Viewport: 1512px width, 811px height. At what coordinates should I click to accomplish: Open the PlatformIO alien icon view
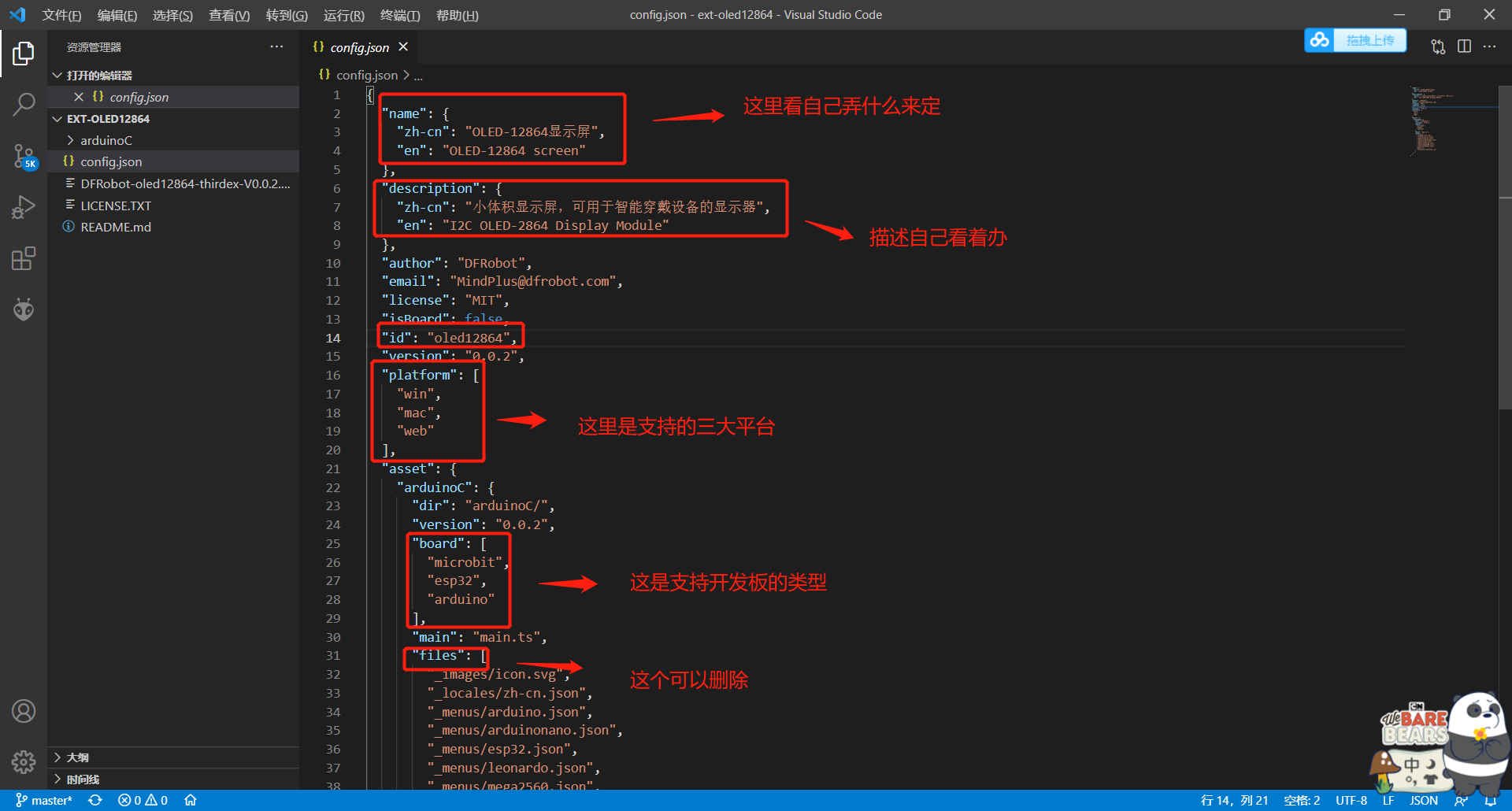point(24,309)
